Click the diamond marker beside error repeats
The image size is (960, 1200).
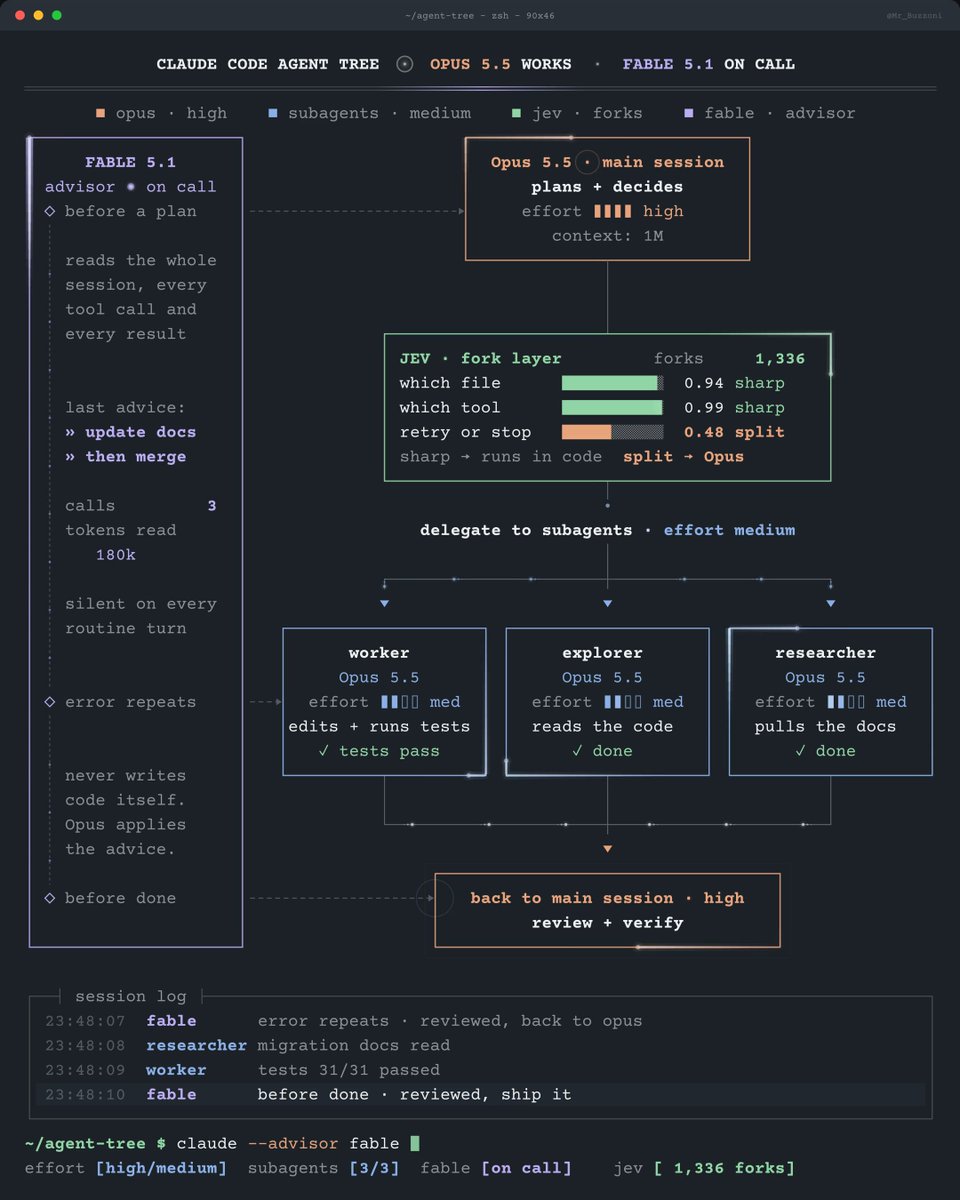(x=50, y=702)
